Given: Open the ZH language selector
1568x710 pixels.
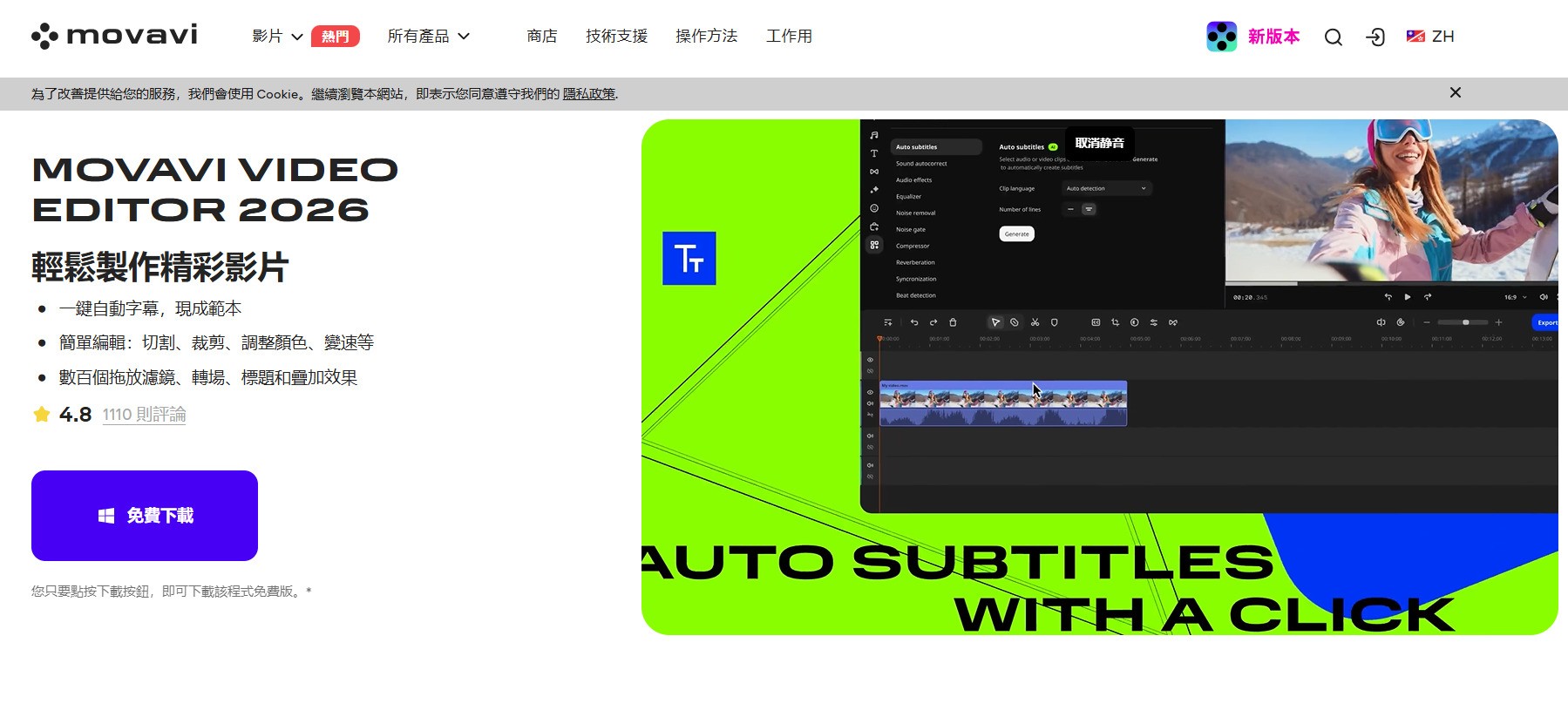Looking at the screenshot, I should [x=1430, y=37].
